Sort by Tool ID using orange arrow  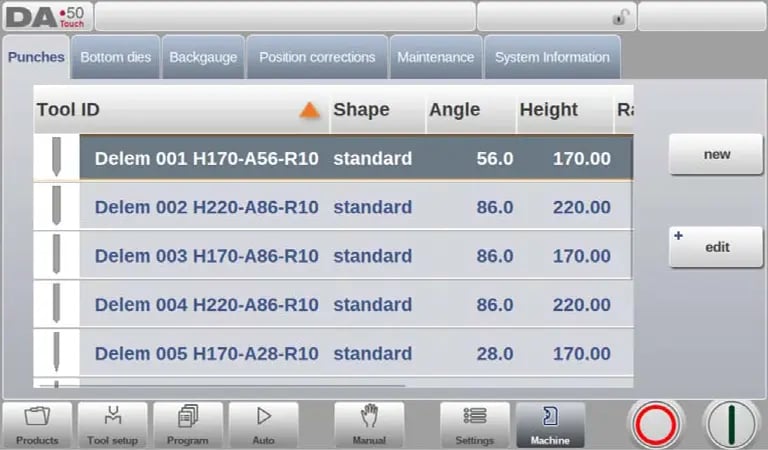pyautogui.click(x=310, y=111)
